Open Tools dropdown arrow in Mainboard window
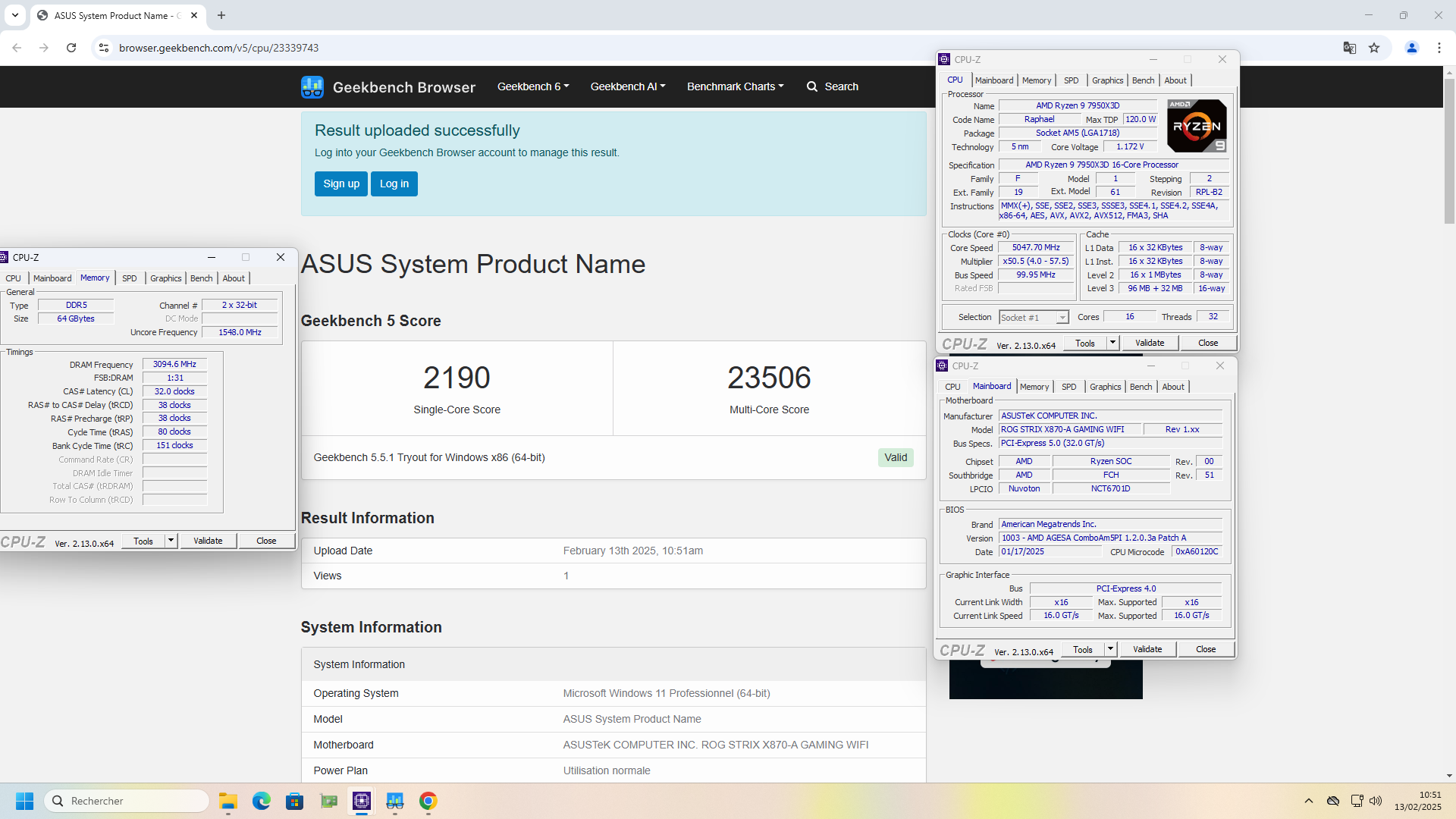 click(1110, 649)
